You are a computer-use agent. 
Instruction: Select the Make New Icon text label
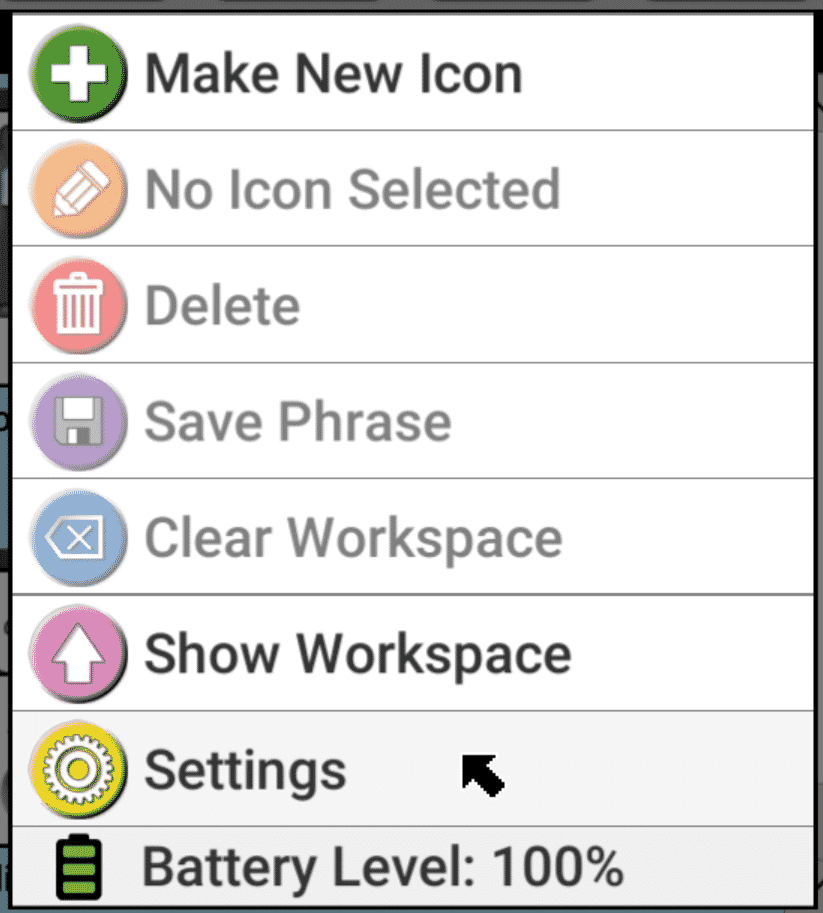point(334,74)
